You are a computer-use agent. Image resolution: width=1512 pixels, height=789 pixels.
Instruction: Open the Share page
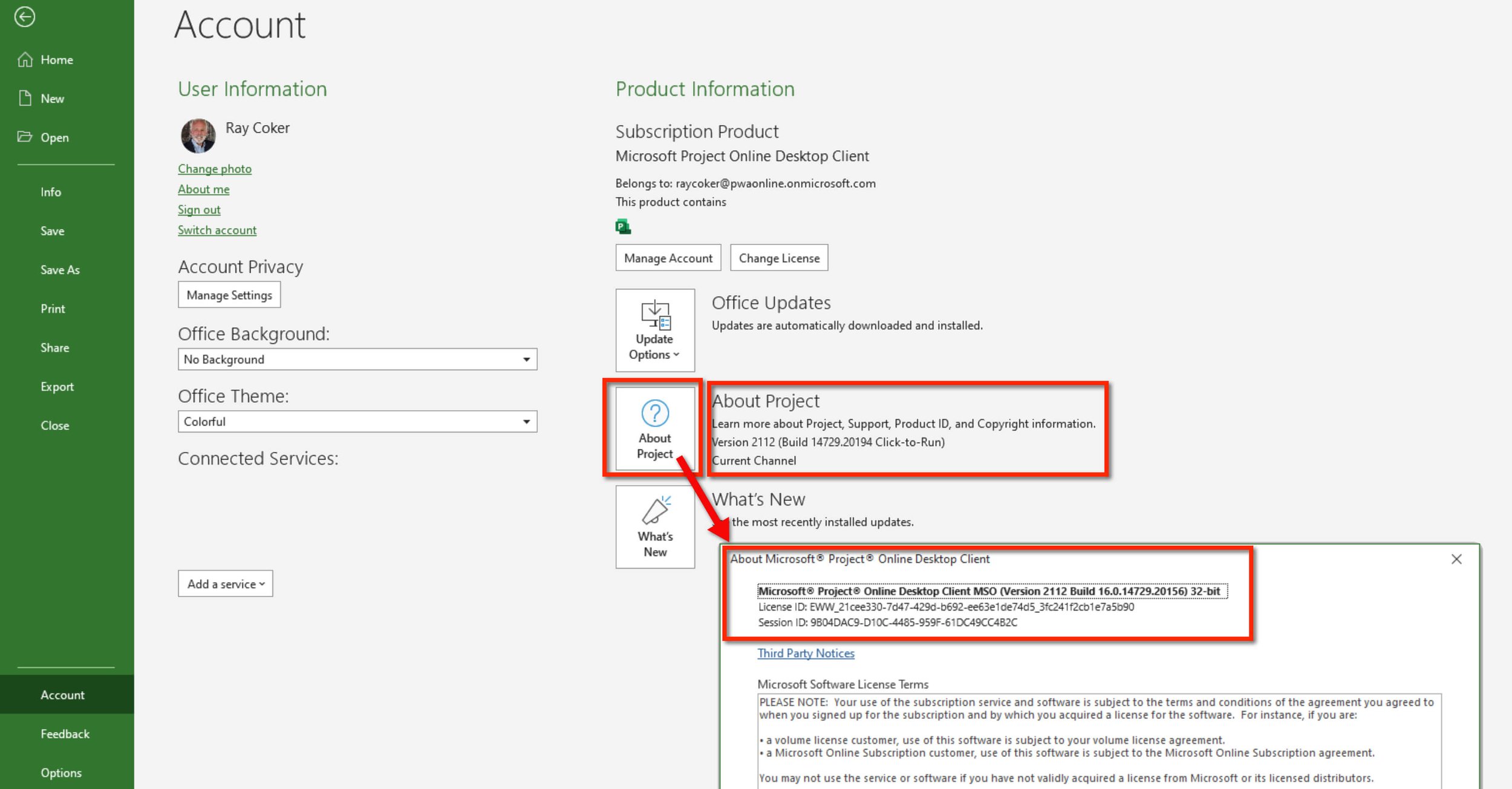[x=55, y=348]
